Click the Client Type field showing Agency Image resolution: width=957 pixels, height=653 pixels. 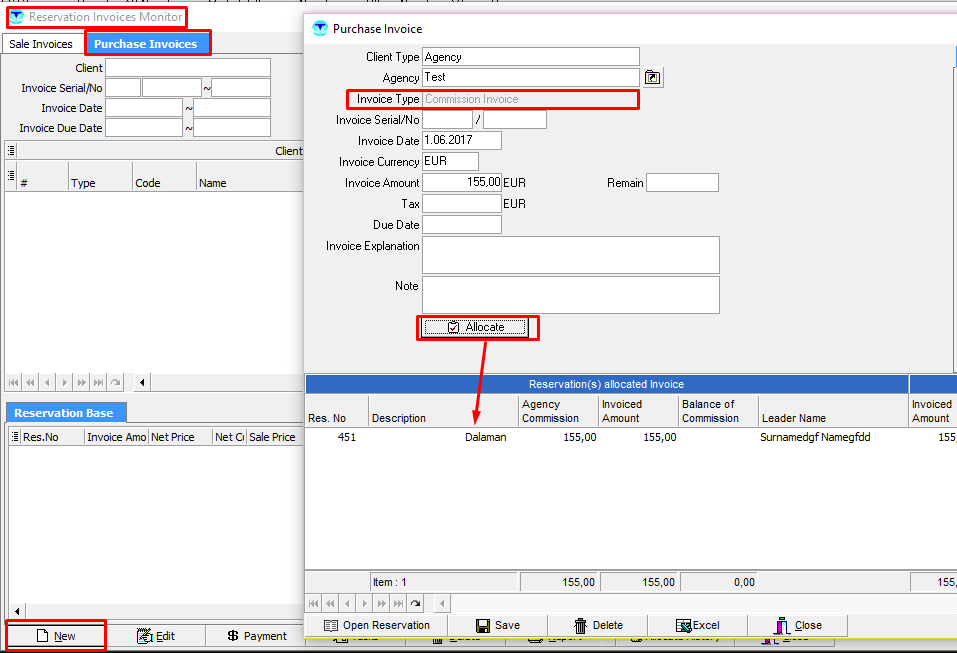tap(530, 57)
